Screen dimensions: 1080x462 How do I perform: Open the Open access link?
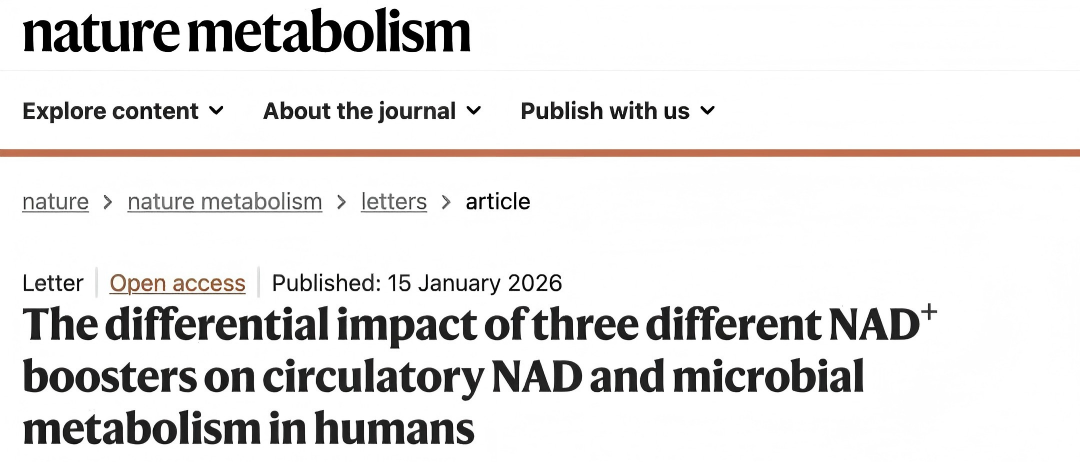coord(177,283)
